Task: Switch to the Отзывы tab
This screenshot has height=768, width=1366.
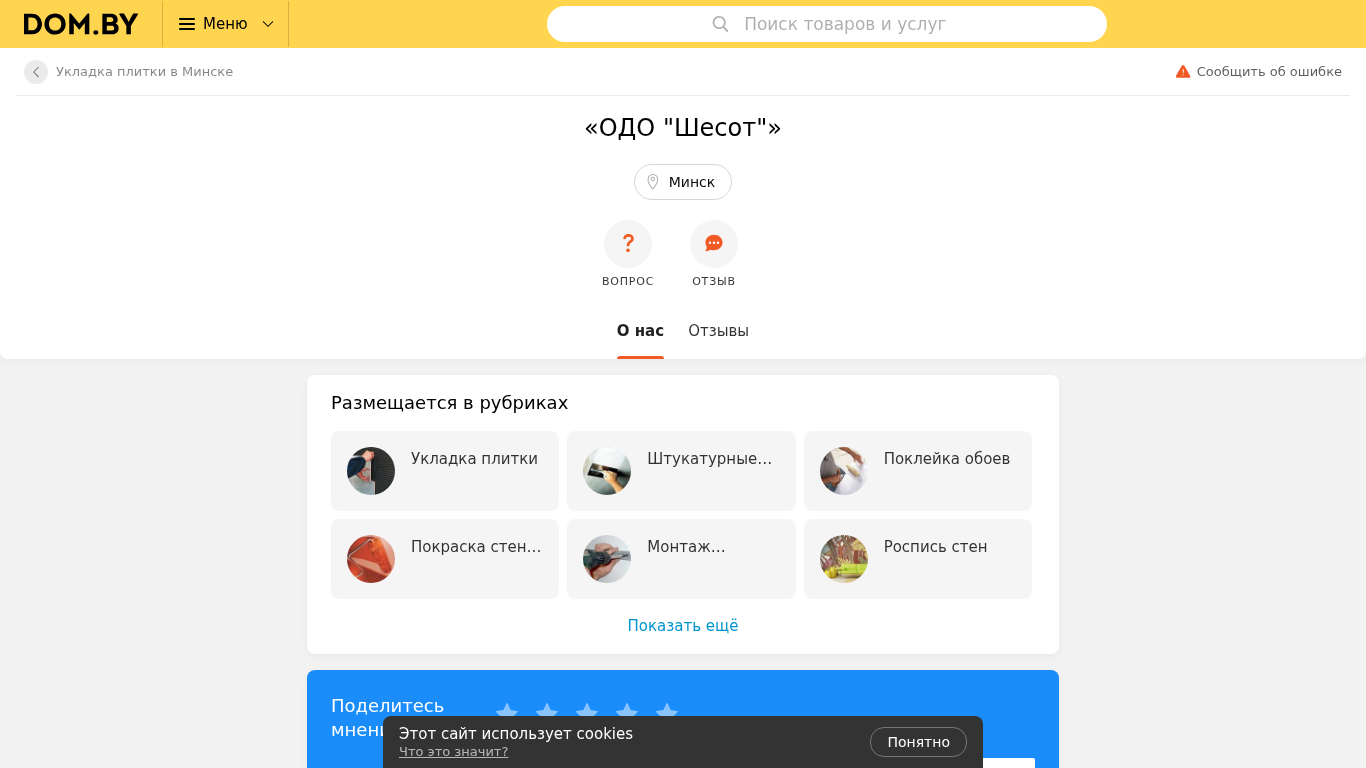Action: click(718, 331)
